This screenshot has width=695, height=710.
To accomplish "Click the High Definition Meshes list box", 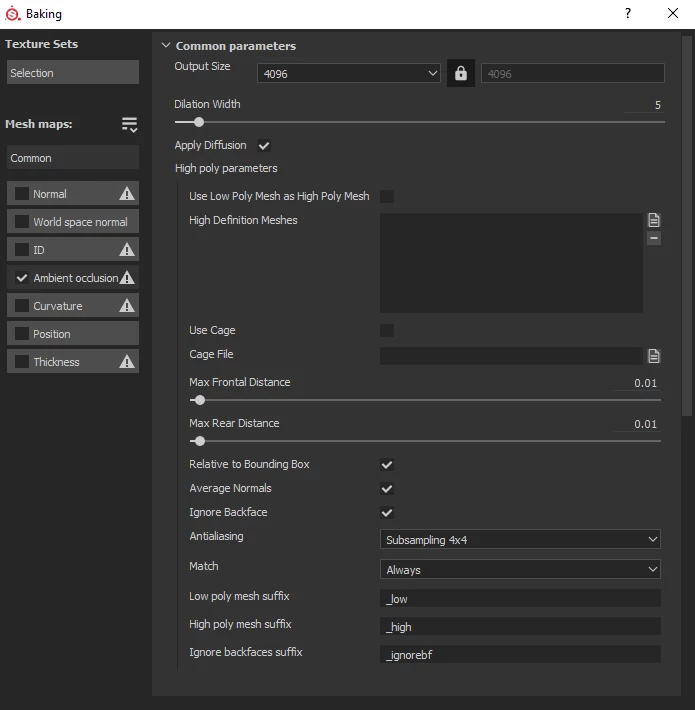I will pyautogui.click(x=511, y=263).
